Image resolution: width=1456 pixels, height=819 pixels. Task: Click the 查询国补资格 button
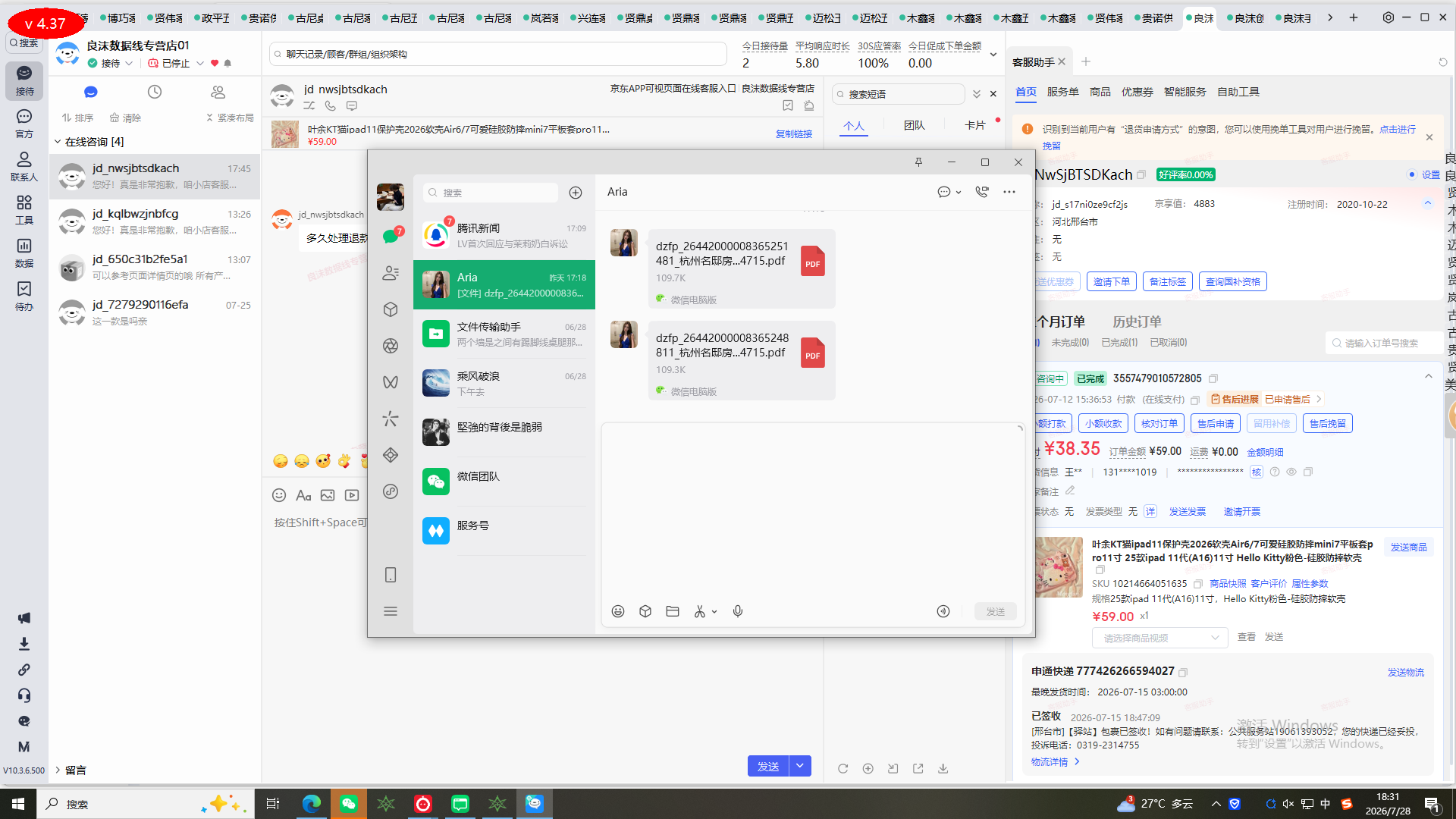[1233, 281]
